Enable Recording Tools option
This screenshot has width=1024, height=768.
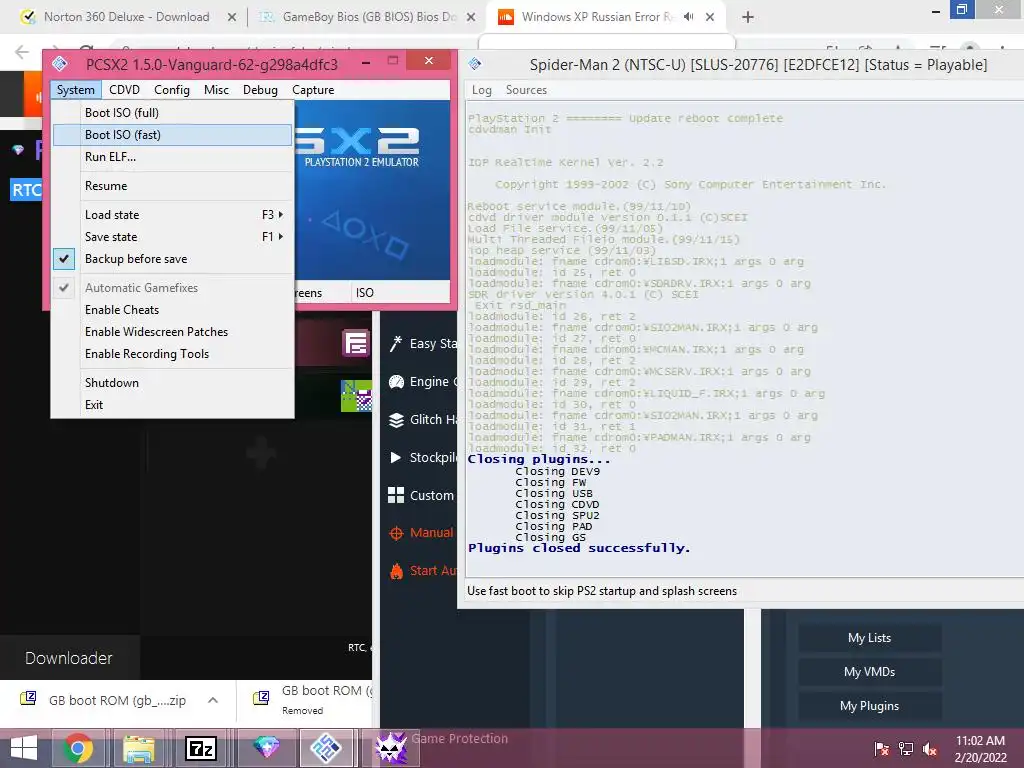[x=172, y=354]
